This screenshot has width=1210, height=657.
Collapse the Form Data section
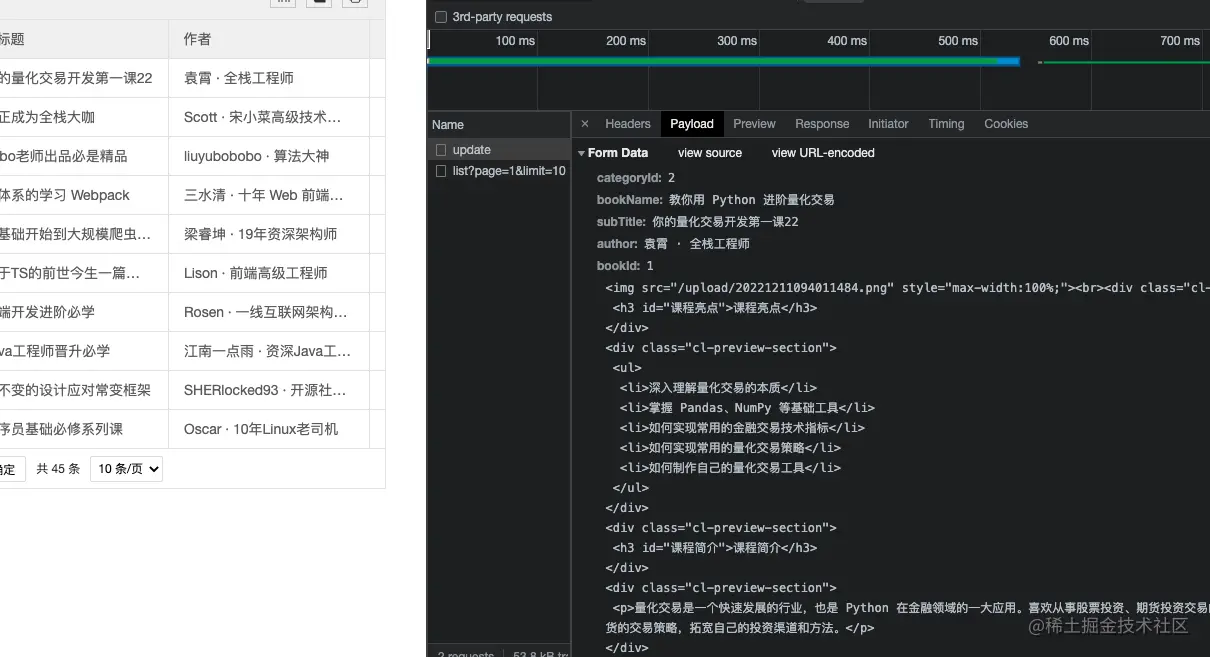[582, 153]
